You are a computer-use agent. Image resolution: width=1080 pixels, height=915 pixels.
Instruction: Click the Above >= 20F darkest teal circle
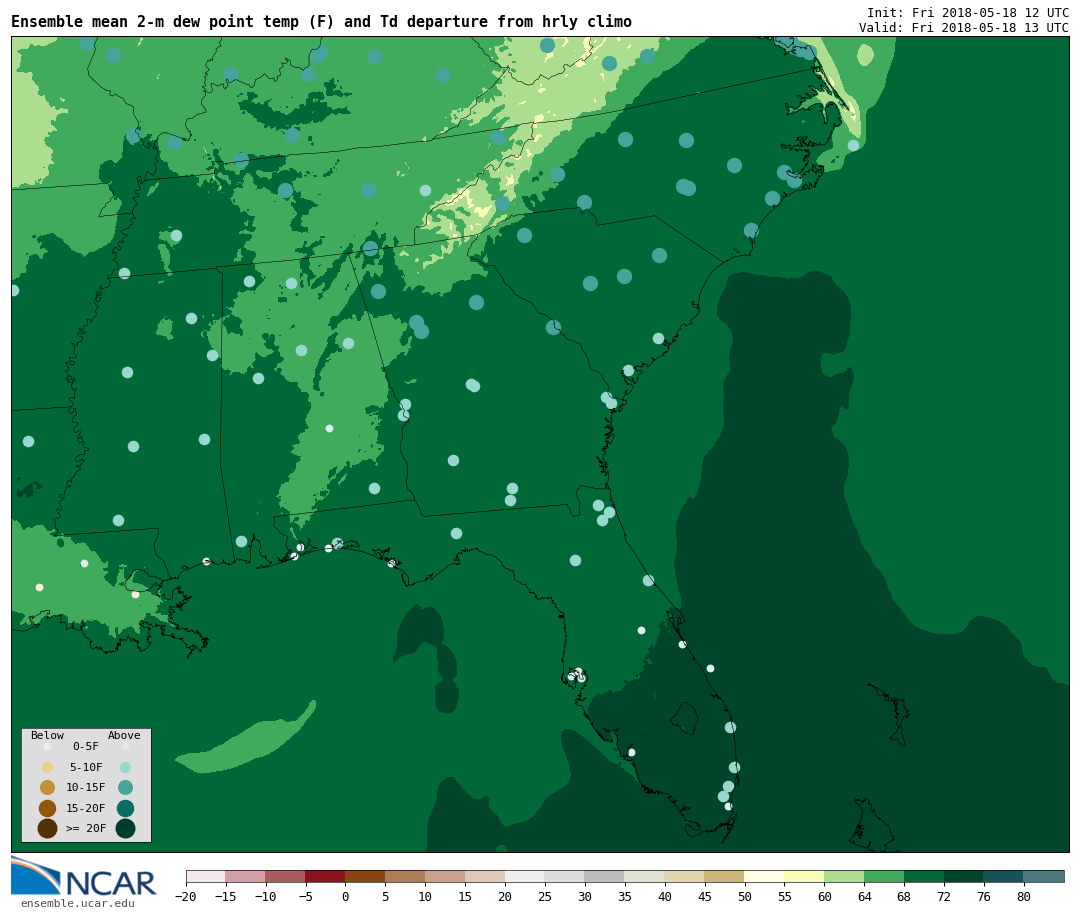(125, 828)
